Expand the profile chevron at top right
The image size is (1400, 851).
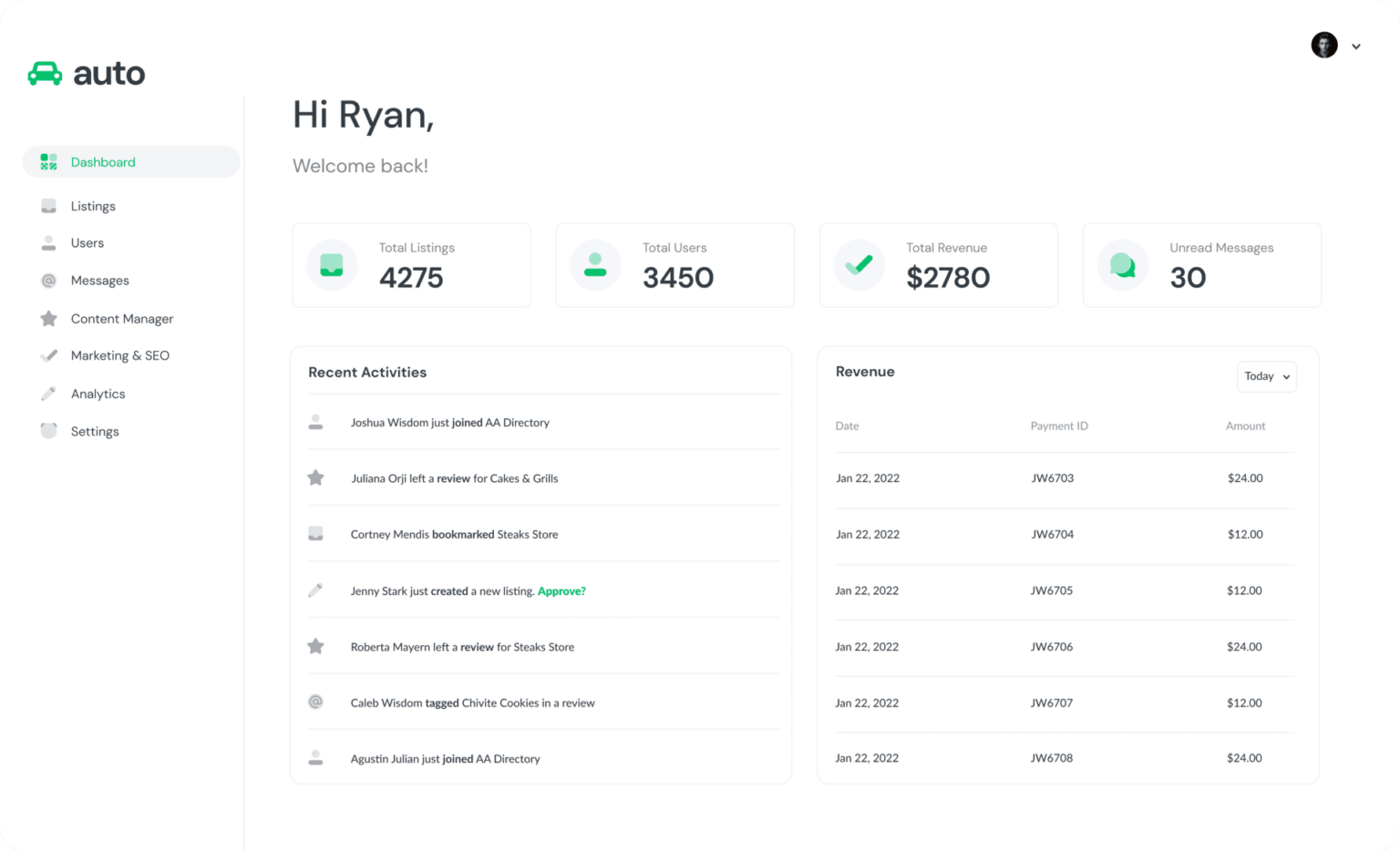[x=1356, y=46]
